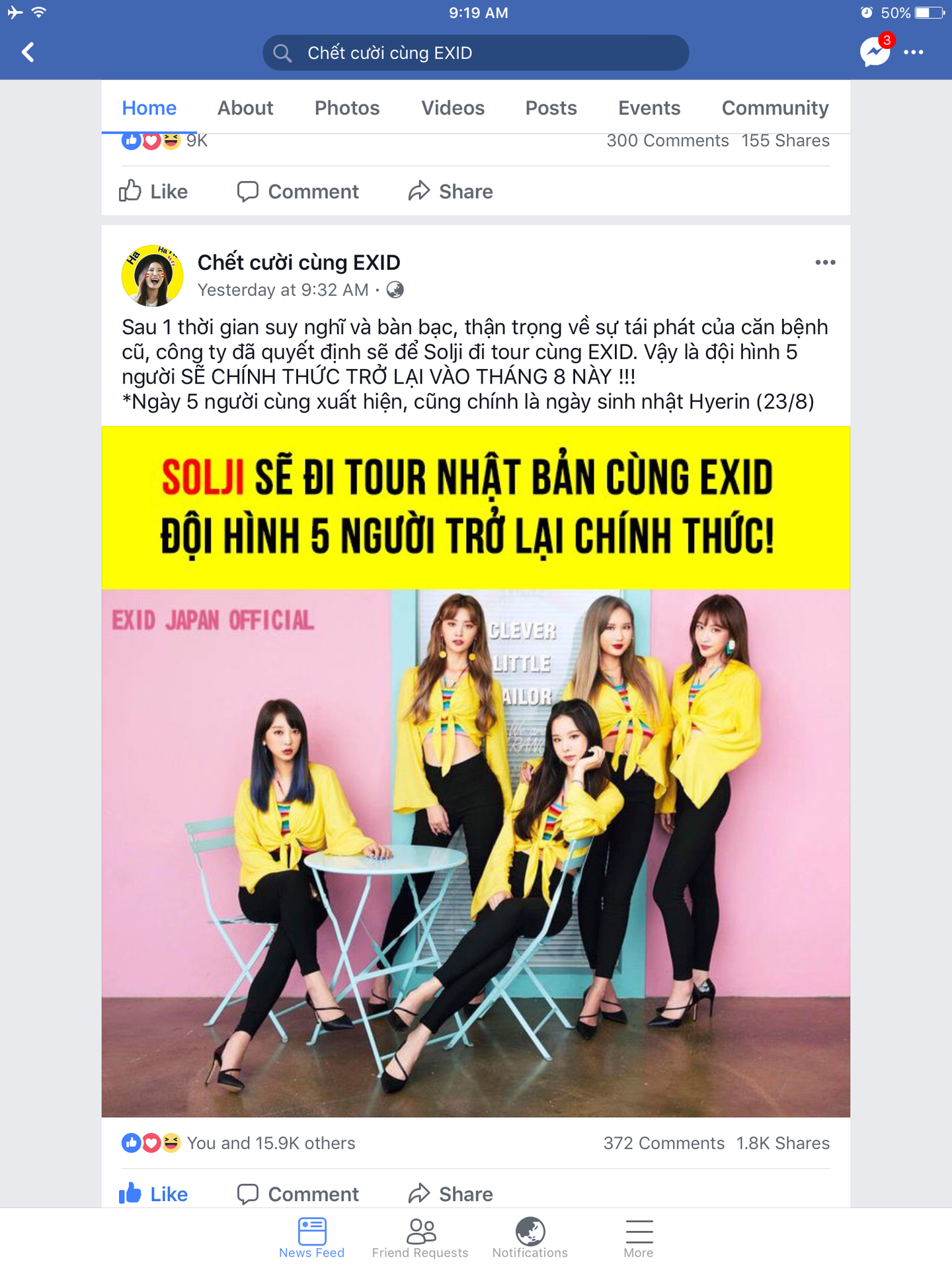Open Messenger with 3 unread messages

[876, 51]
